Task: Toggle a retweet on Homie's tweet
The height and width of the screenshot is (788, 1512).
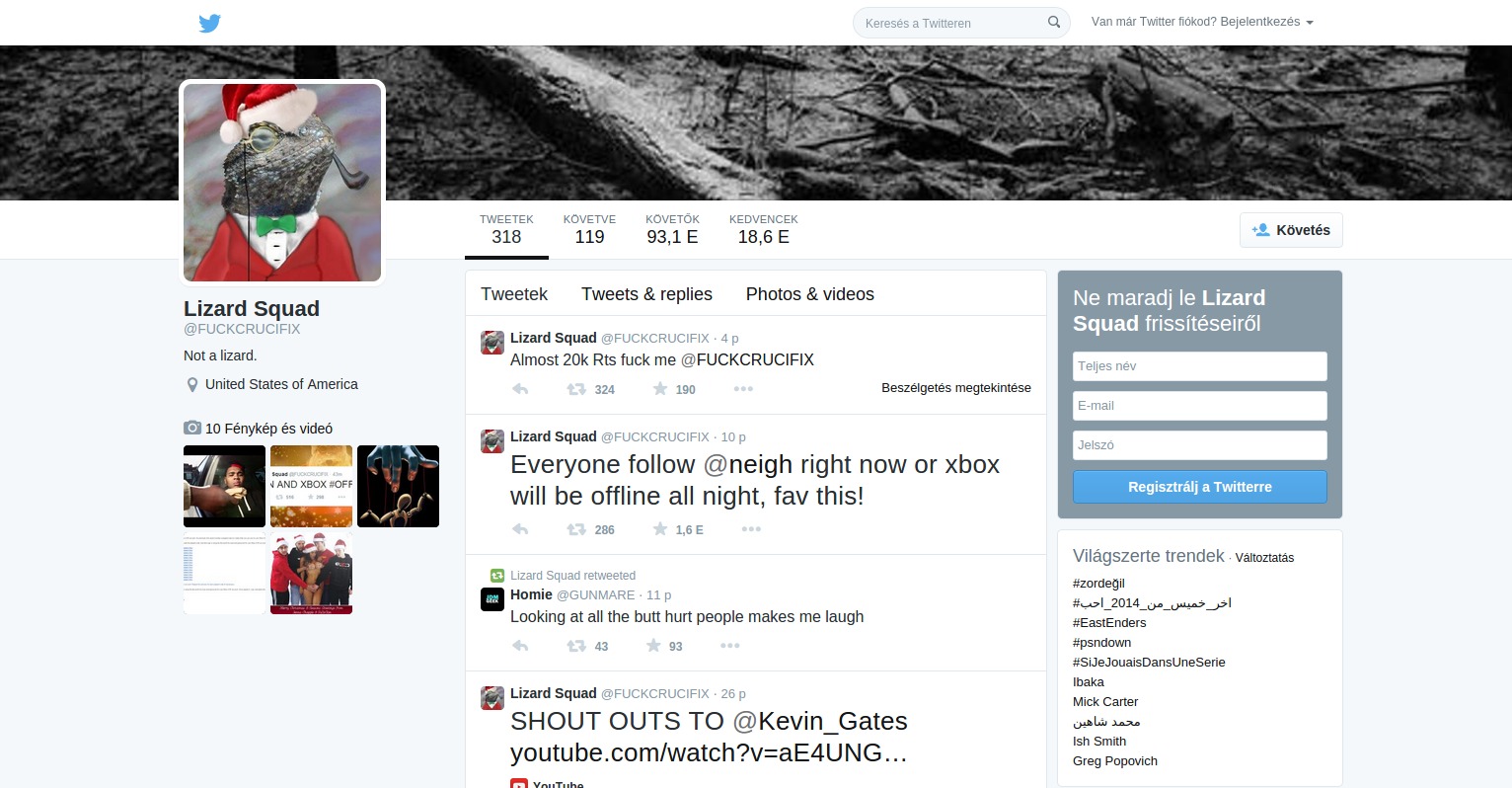Action: [575, 646]
